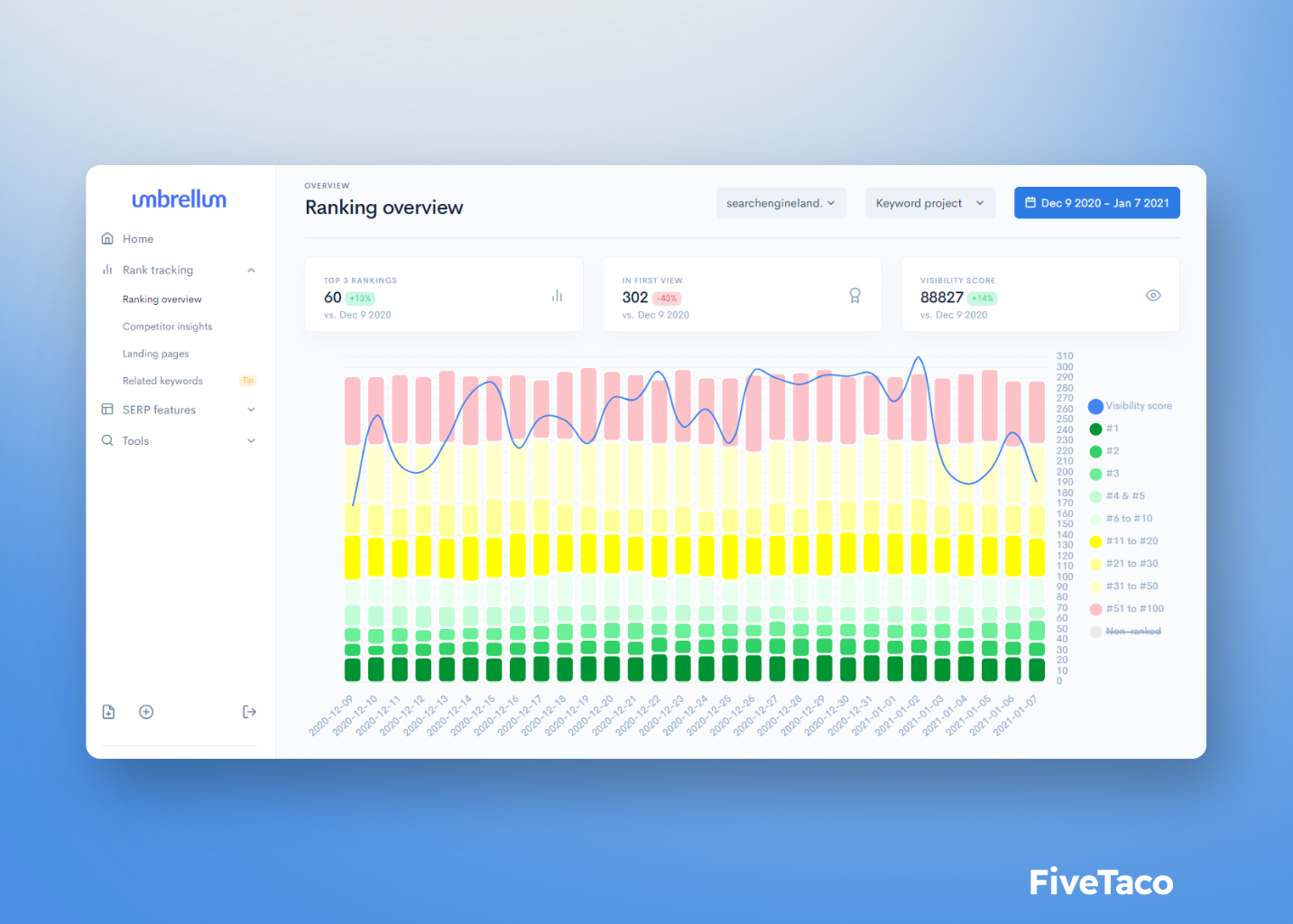Image resolution: width=1293 pixels, height=924 pixels.
Task: Click the Visibility score blue legend swatch
Action: 1095,407
